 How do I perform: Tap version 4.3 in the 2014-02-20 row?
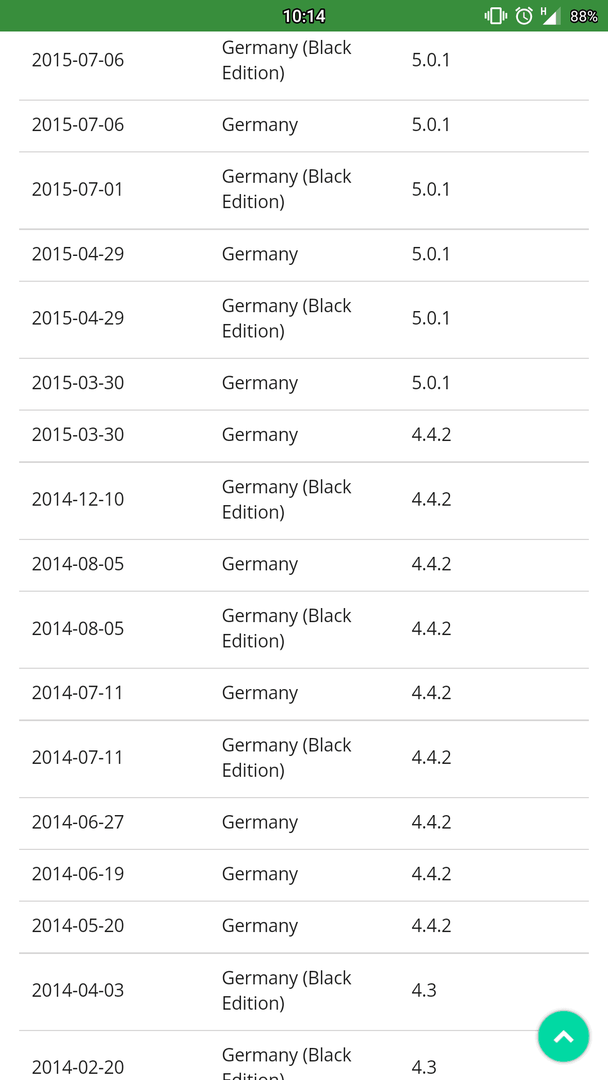point(423,1068)
